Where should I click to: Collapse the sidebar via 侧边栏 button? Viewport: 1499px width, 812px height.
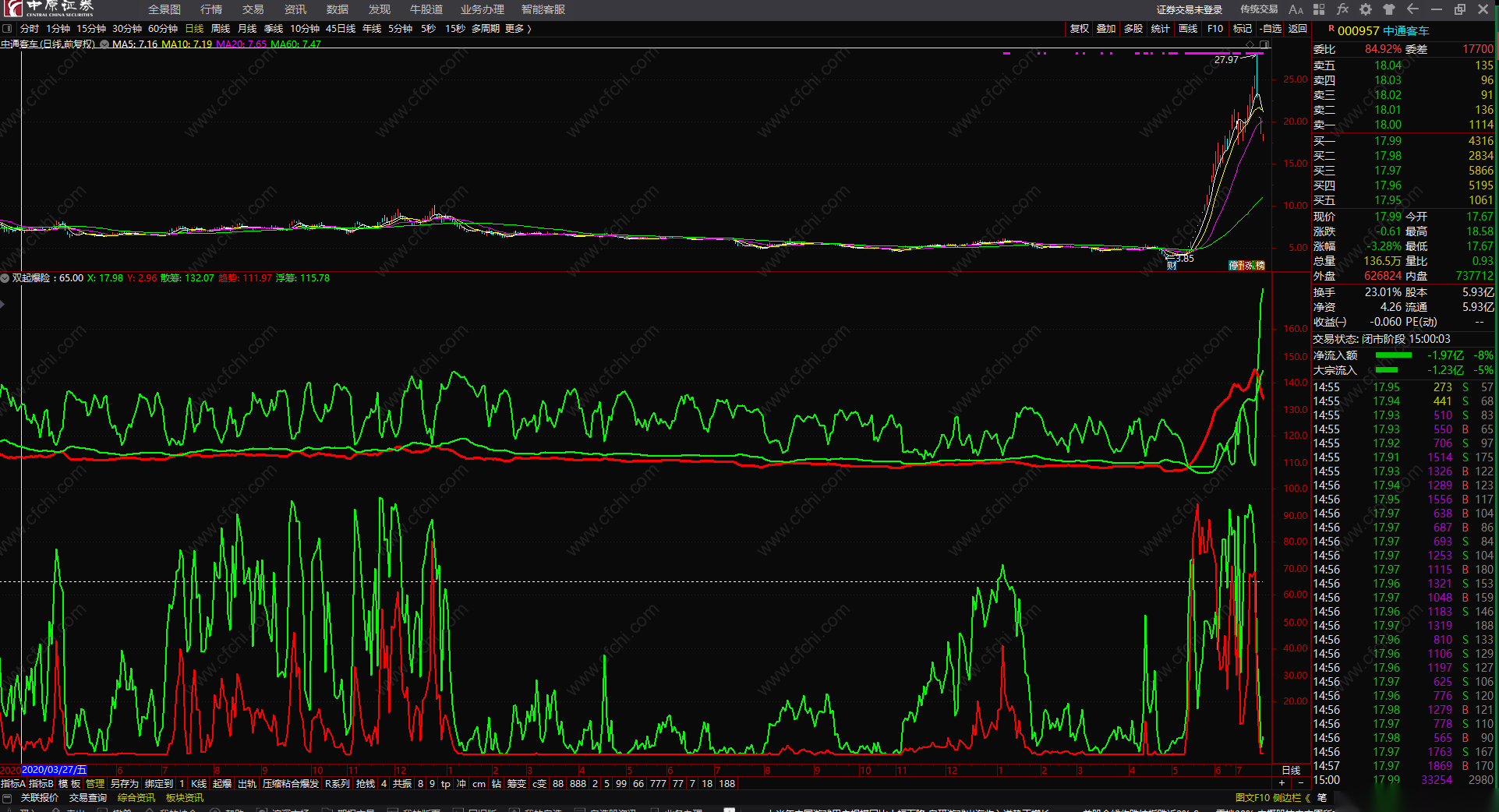pos(1292,798)
